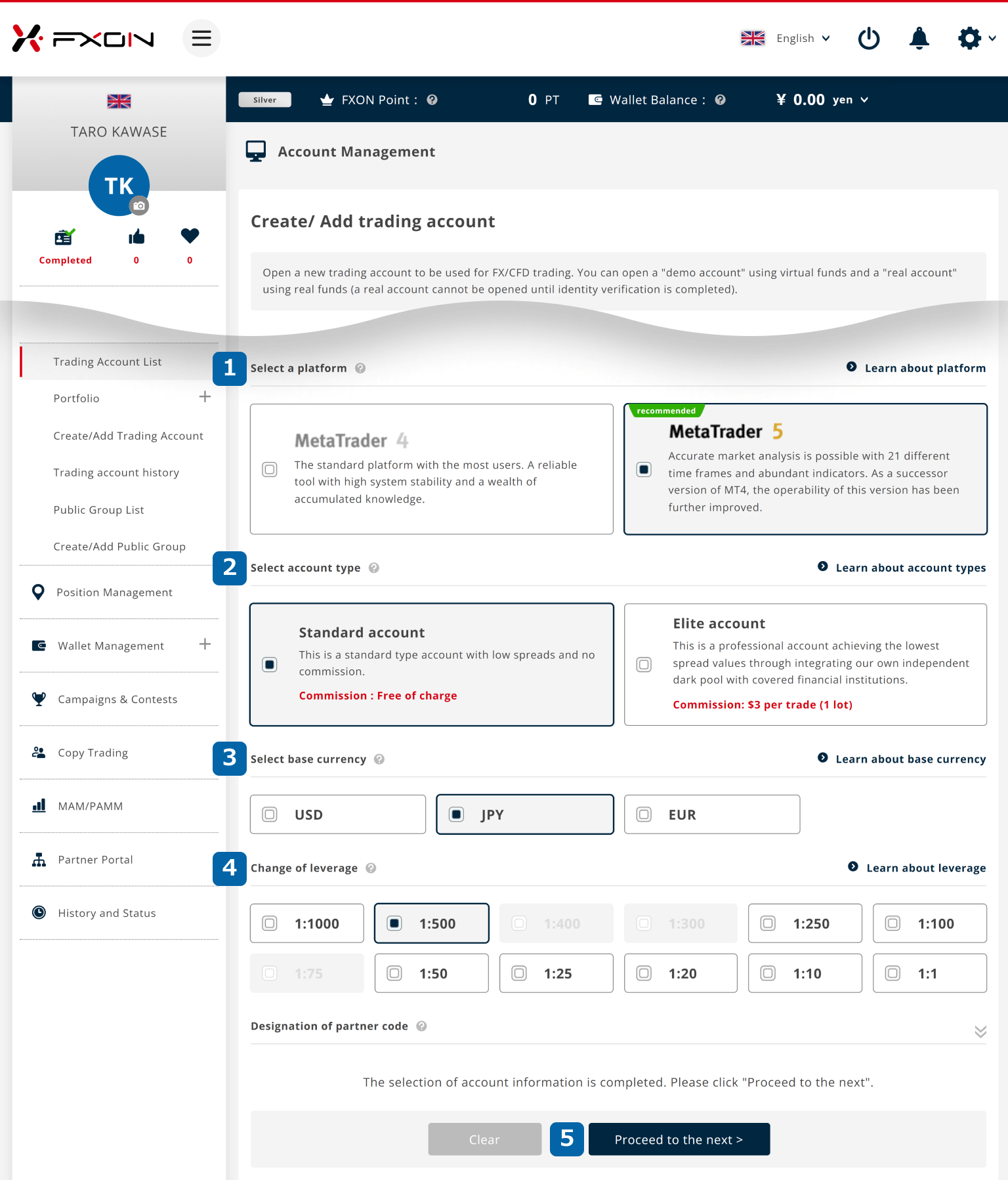Click the UK flag language icon
The image size is (1008, 1180).
pos(753,38)
